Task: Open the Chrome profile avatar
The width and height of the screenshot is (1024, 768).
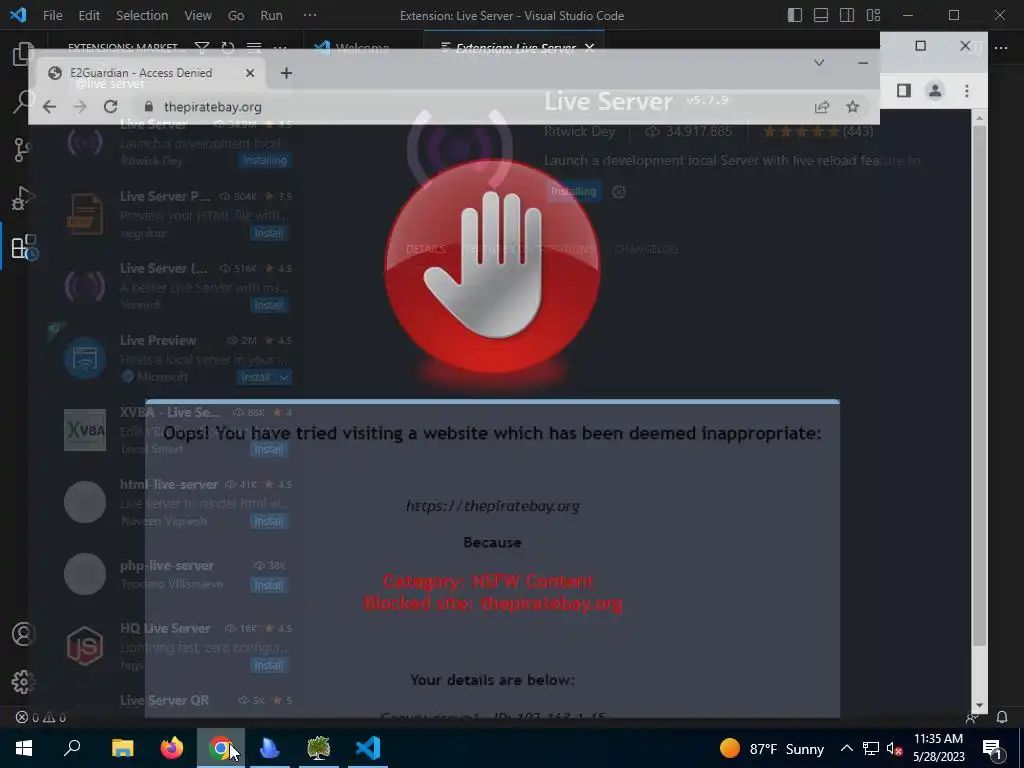Action: click(935, 91)
